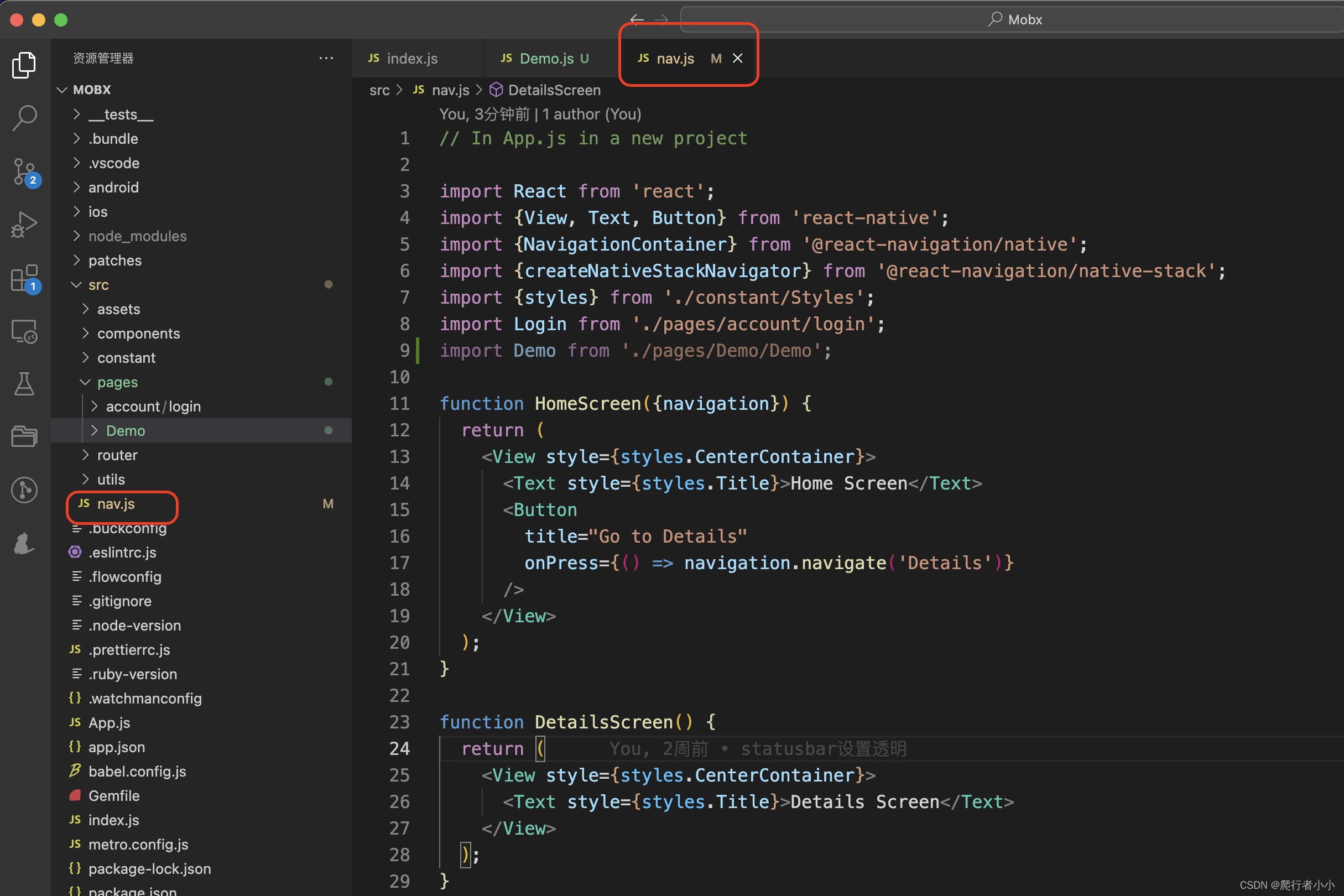Click DetailsScreen in the breadcrumb
This screenshot has width=1344, height=896.
click(554, 90)
